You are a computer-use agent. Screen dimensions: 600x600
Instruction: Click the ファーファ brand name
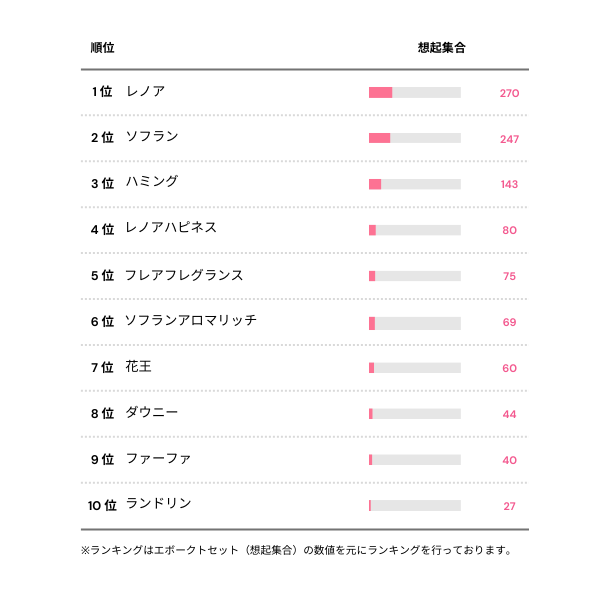[158, 459]
